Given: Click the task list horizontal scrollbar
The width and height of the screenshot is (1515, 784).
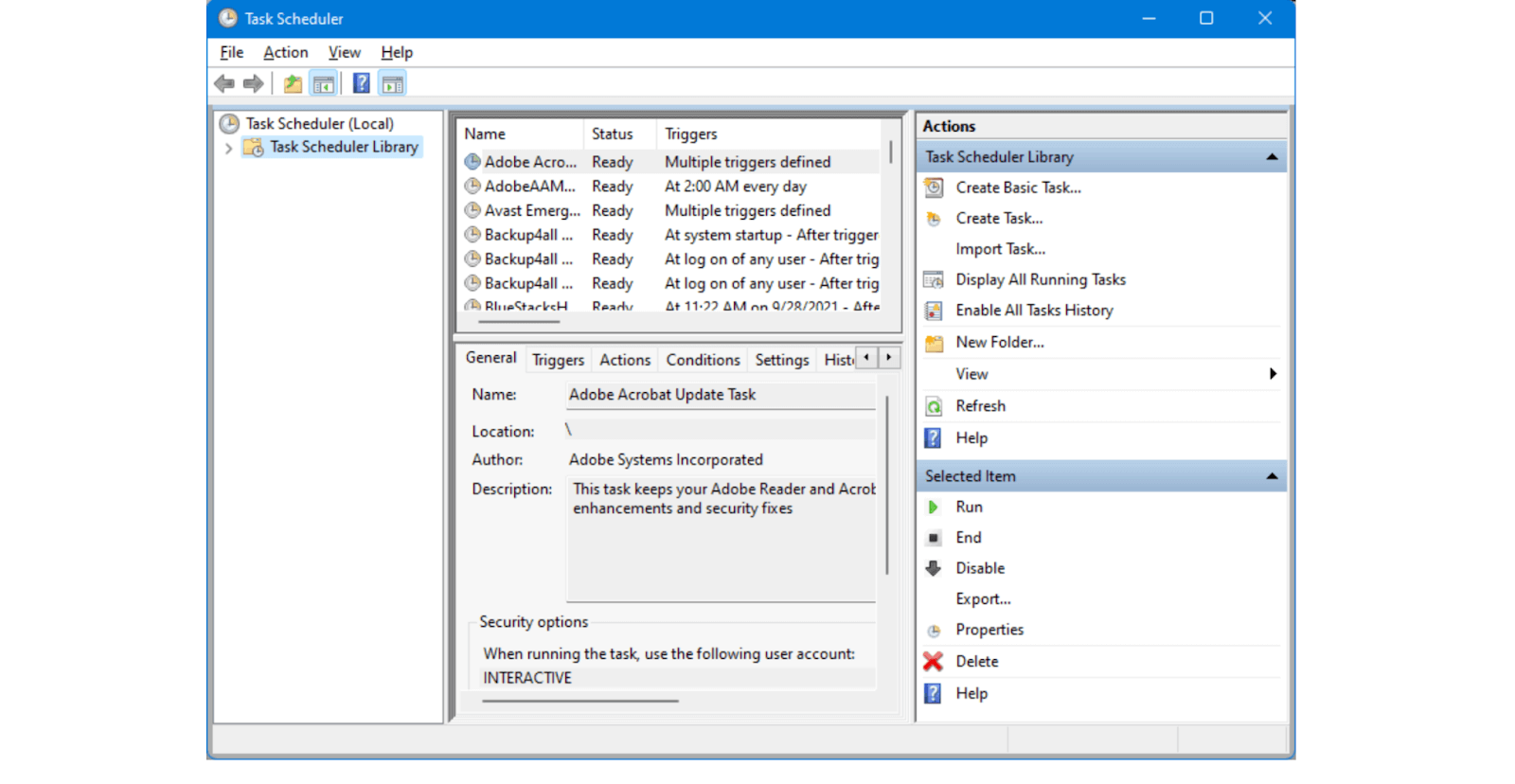Looking at the screenshot, I should click(519, 322).
